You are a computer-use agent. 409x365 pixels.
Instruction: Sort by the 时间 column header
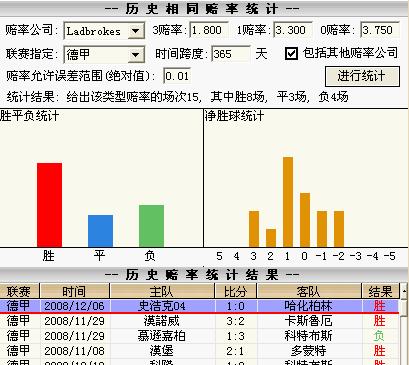pyautogui.click(x=75, y=291)
